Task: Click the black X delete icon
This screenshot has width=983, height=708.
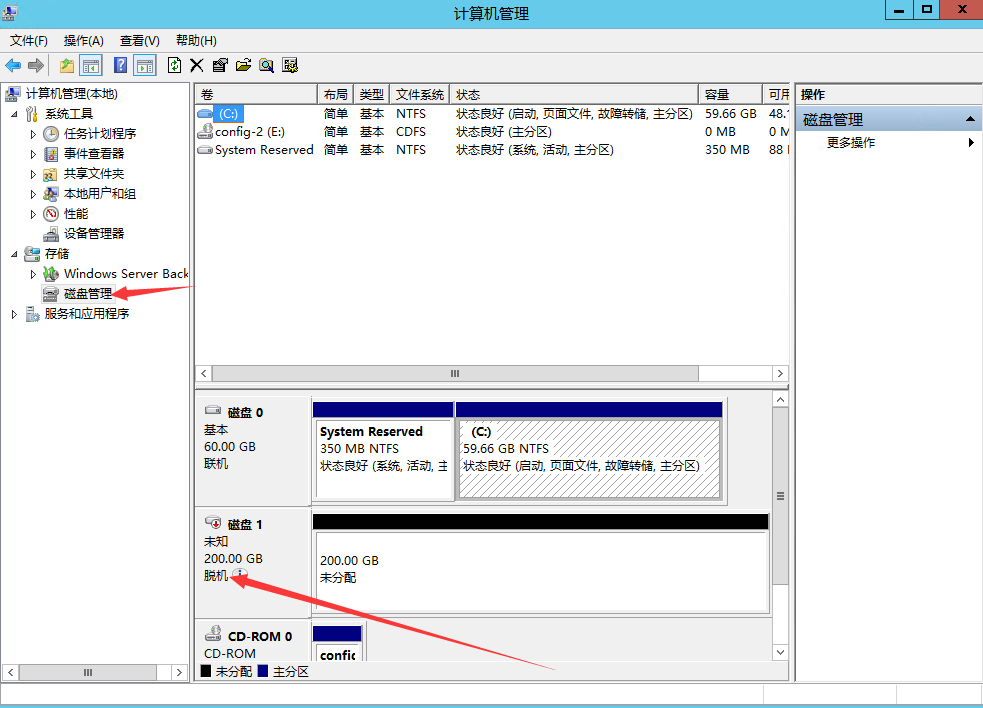Action: pos(197,65)
